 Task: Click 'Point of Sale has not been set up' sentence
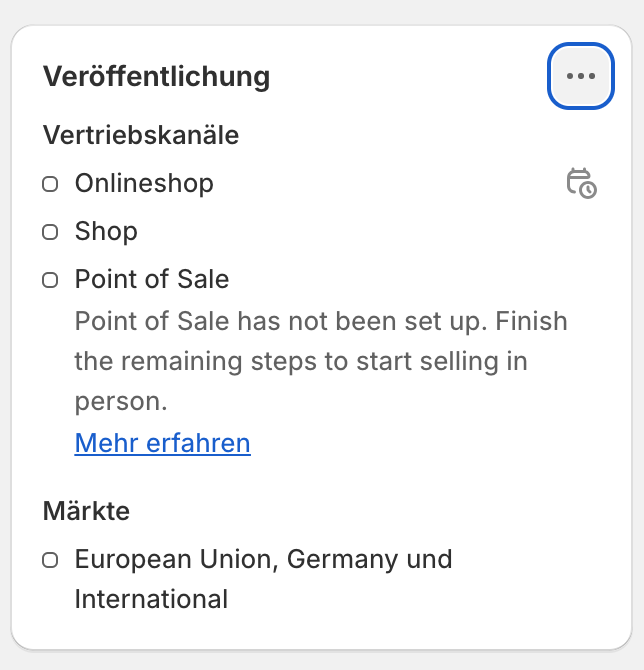tap(281, 321)
